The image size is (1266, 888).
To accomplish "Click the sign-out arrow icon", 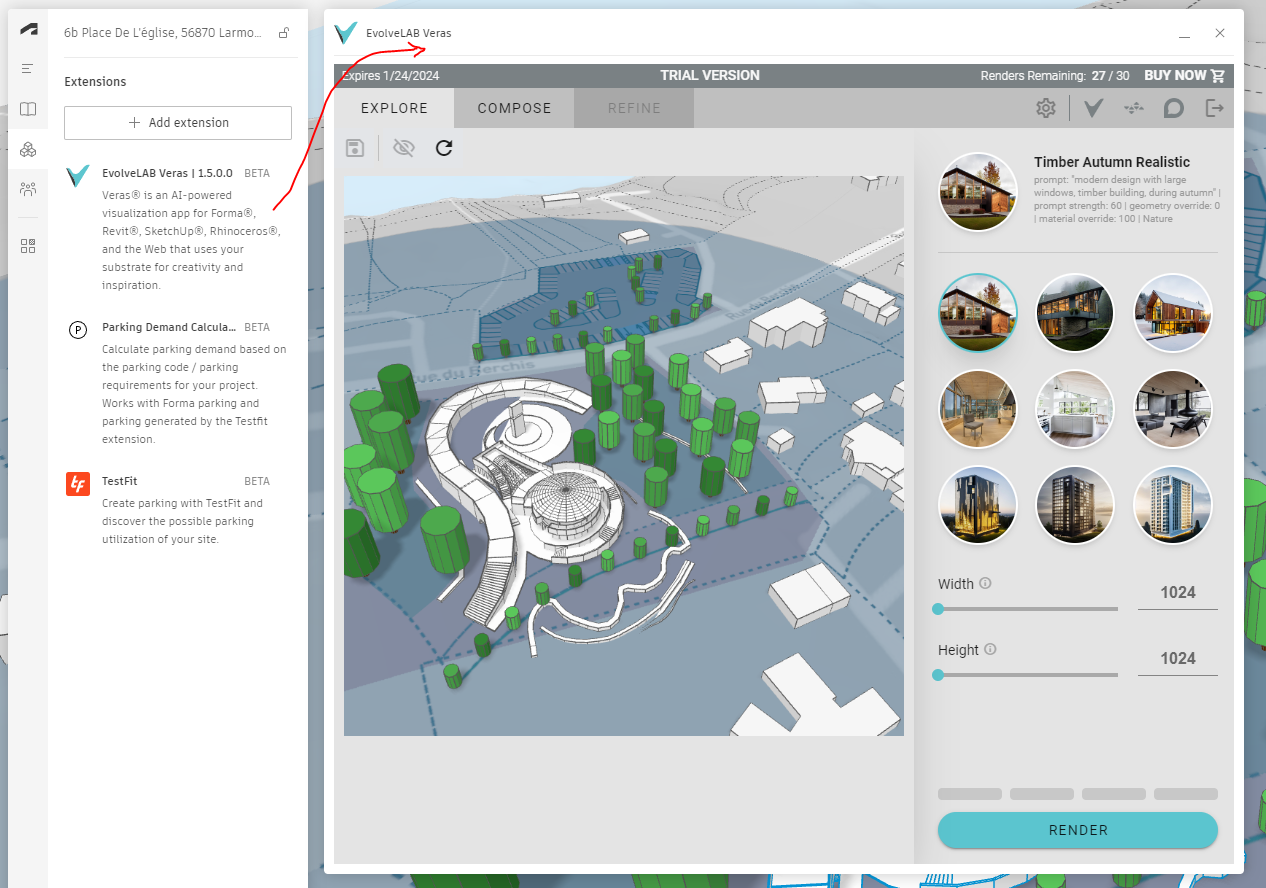I will (1215, 108).
